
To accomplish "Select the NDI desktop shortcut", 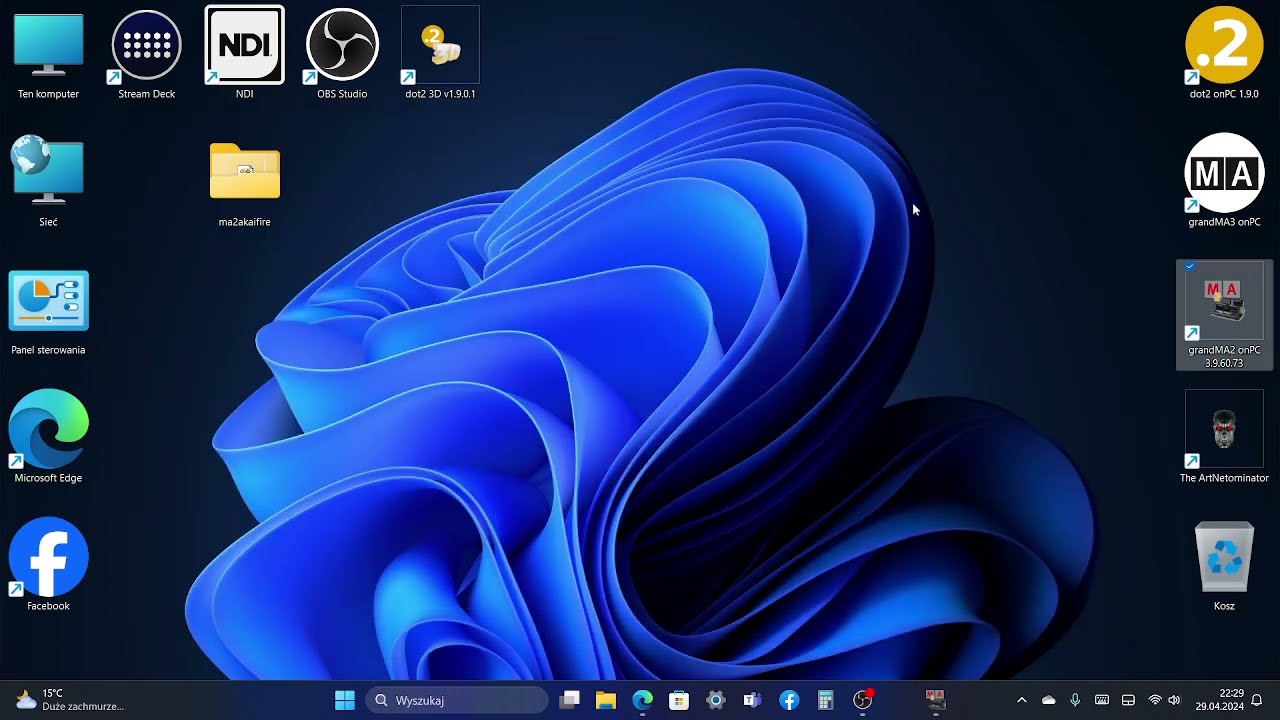I will pos(244,54).
